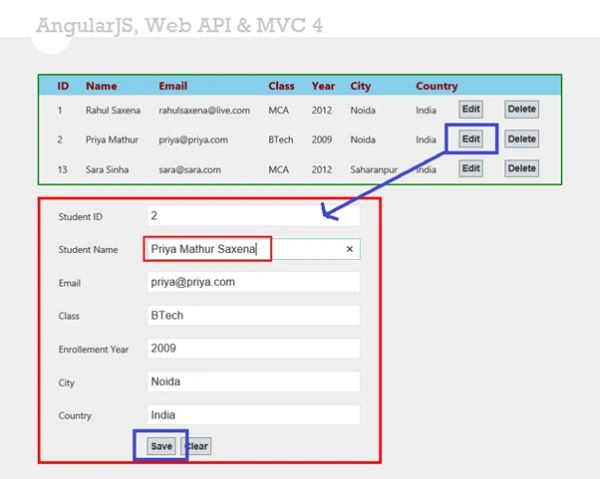Focus the Country input field

254,415
